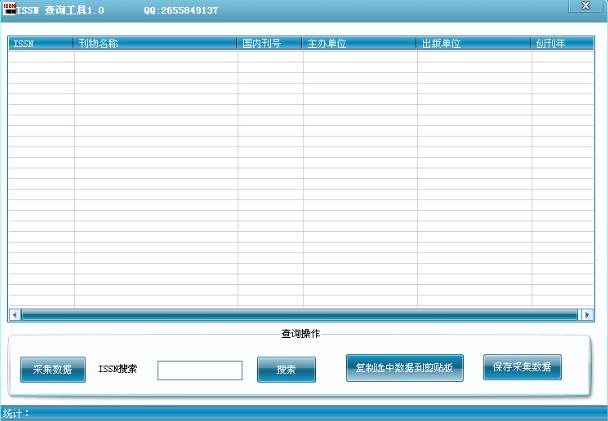Click the 复制选中数据到剪贴板 button
The width and height of the screenshot is (608, 421).
(x=404, y=368)
